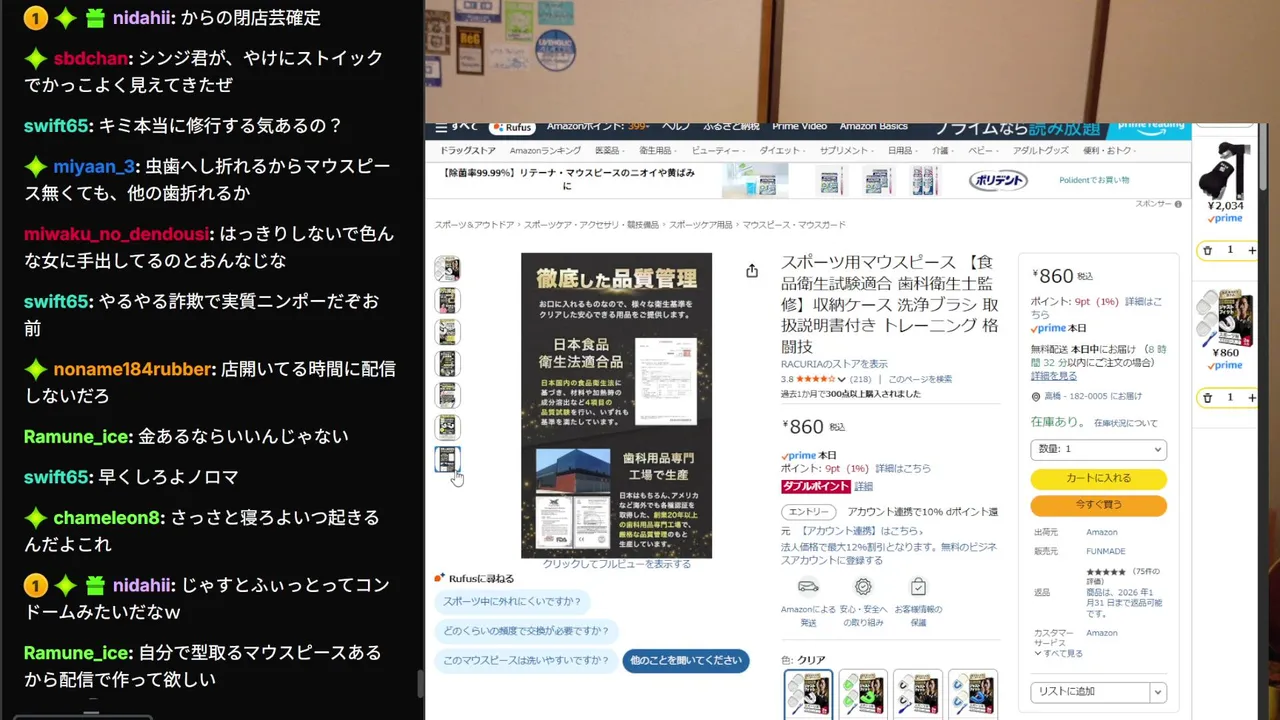Click the スポンサー info icon near the banner

pyautogui.click(x=1178, y=204)
